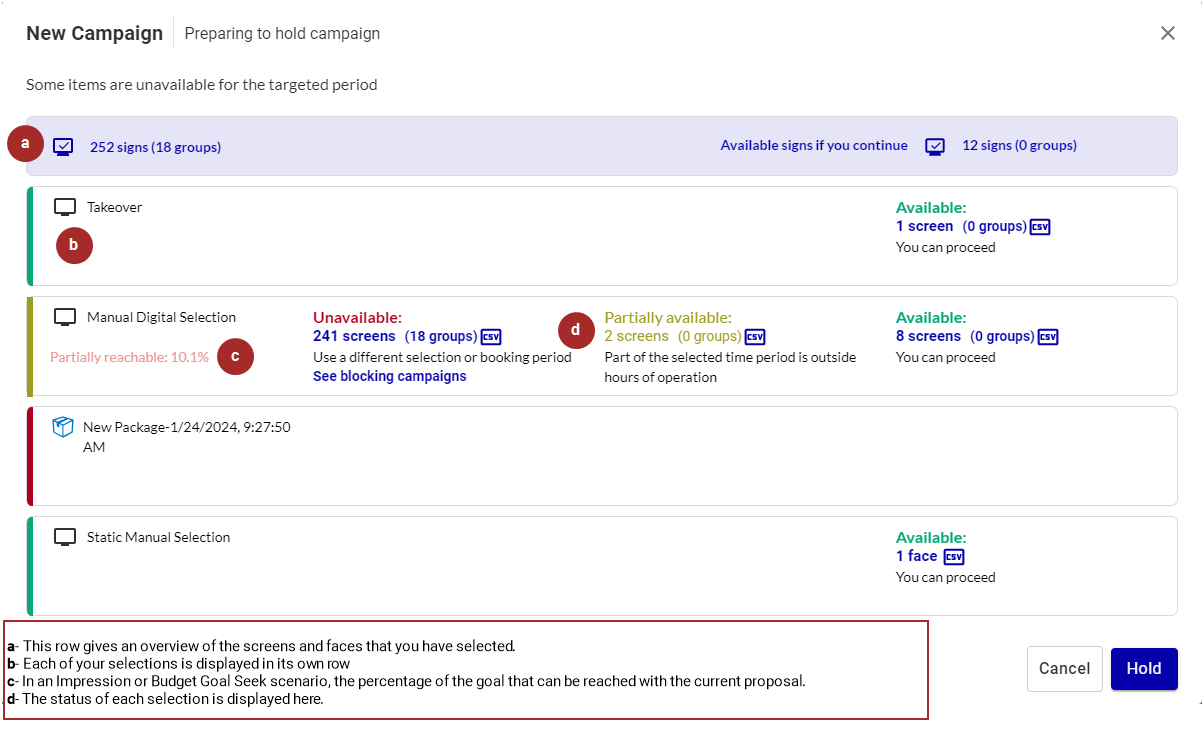Download CSV for 8 available screens
The height and width of the screenshot is (731, 1204).
click(1047, 337)
